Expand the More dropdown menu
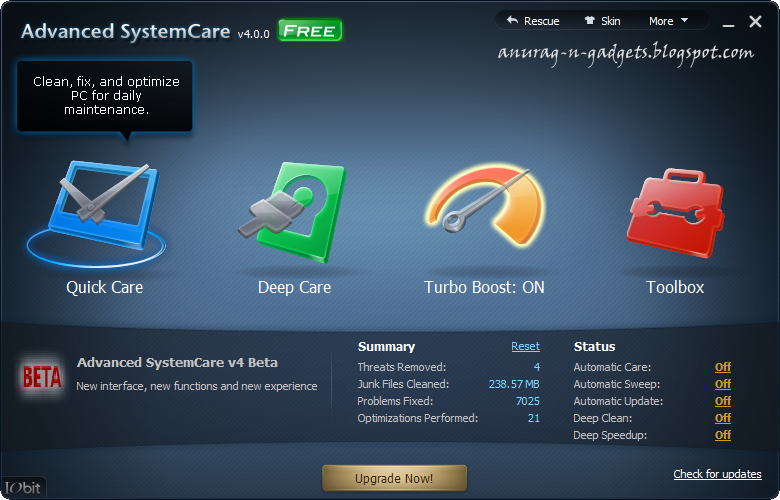 (669, 21)
